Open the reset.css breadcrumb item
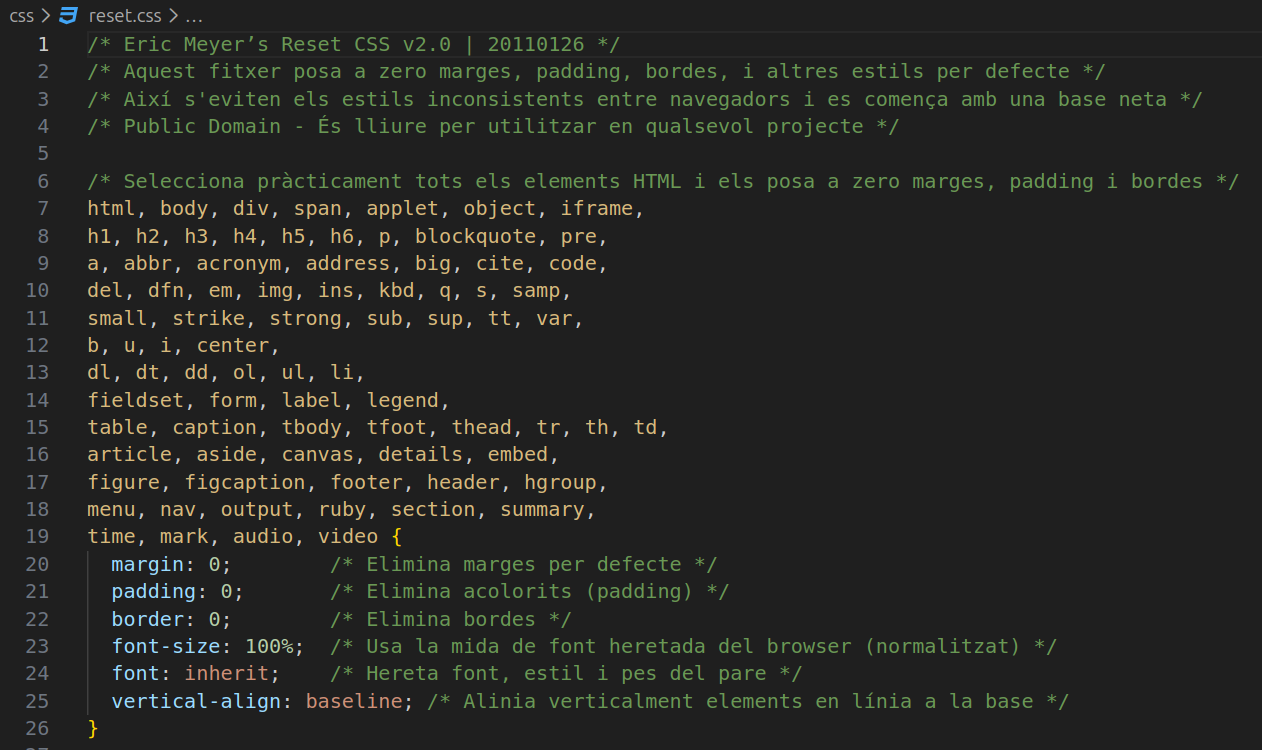Image resolution: width=1262 pixels, height=750 pixels. coord(126,16)
